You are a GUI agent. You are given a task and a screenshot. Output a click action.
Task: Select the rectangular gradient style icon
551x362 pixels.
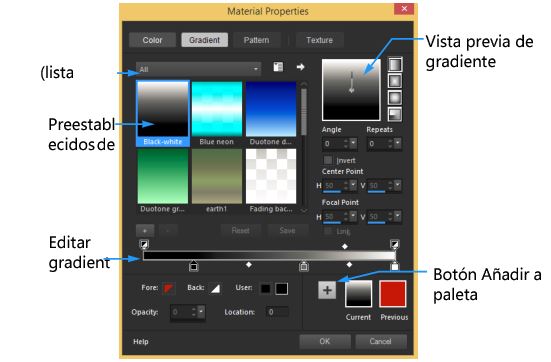[395, 81]
